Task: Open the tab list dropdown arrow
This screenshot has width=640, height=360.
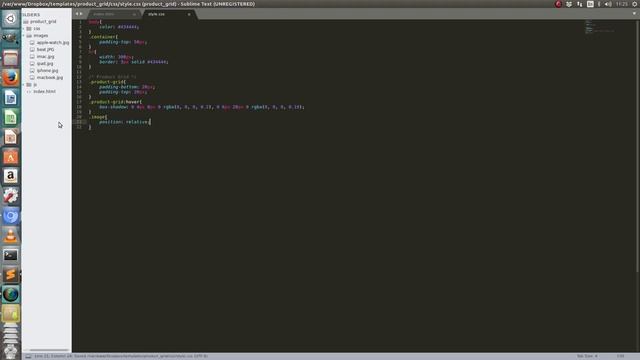Action: click(x=634, y=14)
